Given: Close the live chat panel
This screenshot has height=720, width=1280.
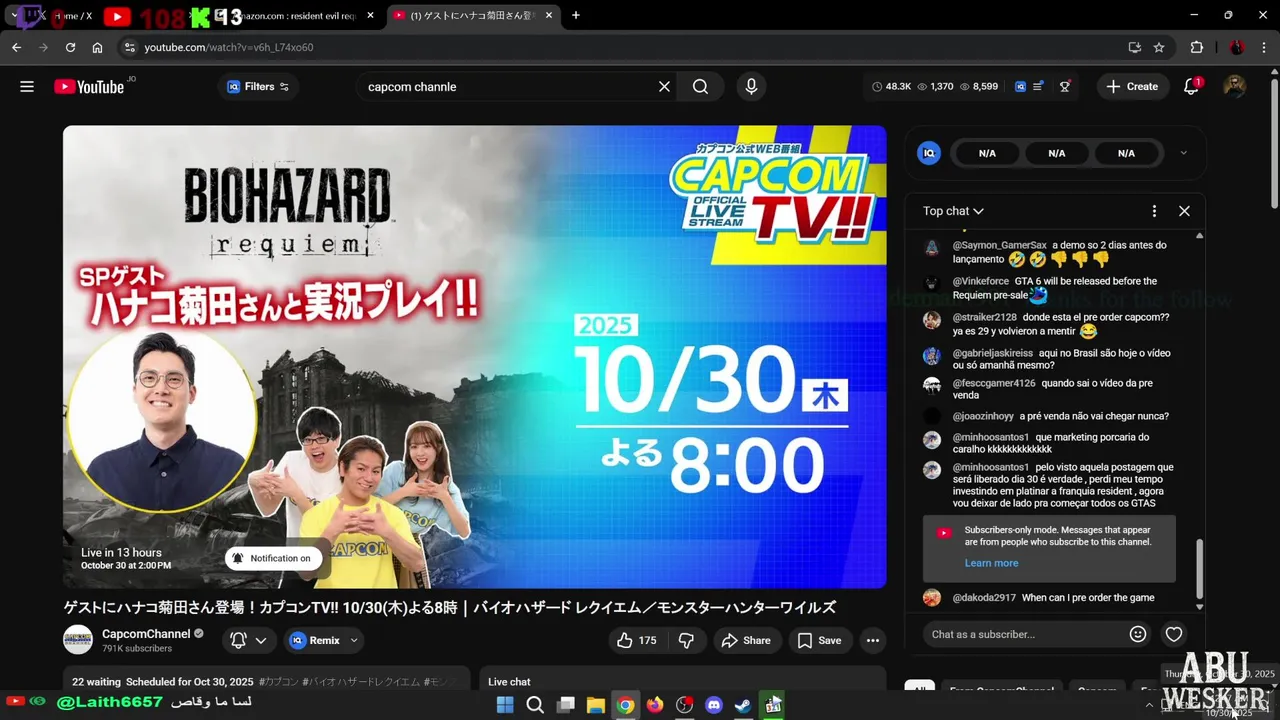Looking at the screenshot, I should tap(1184, 211).
